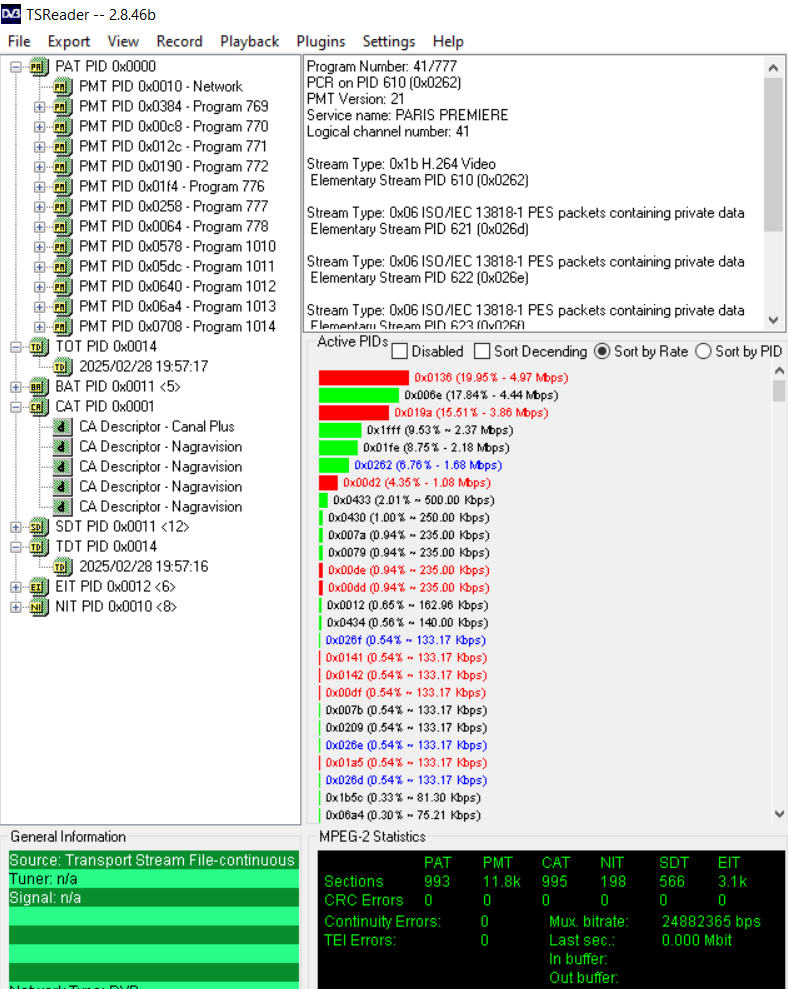The image size is (788, 989).
Task: Click the PMT icon next to Program 778
Action: coord(61,226)
